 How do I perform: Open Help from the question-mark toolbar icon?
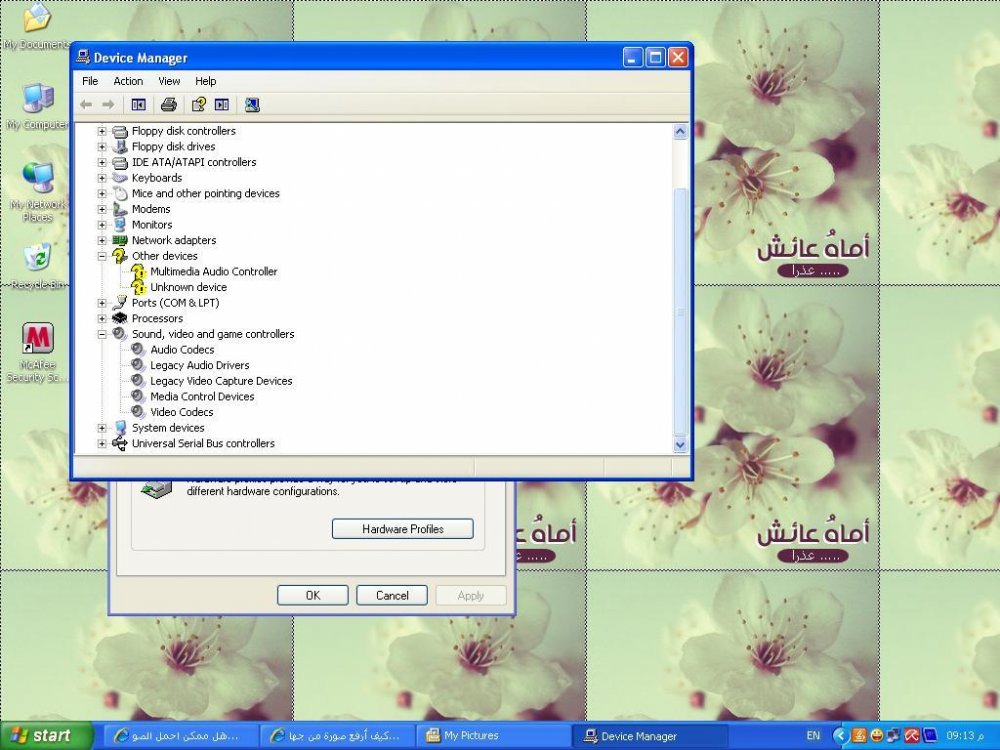(x=199, y=105)
